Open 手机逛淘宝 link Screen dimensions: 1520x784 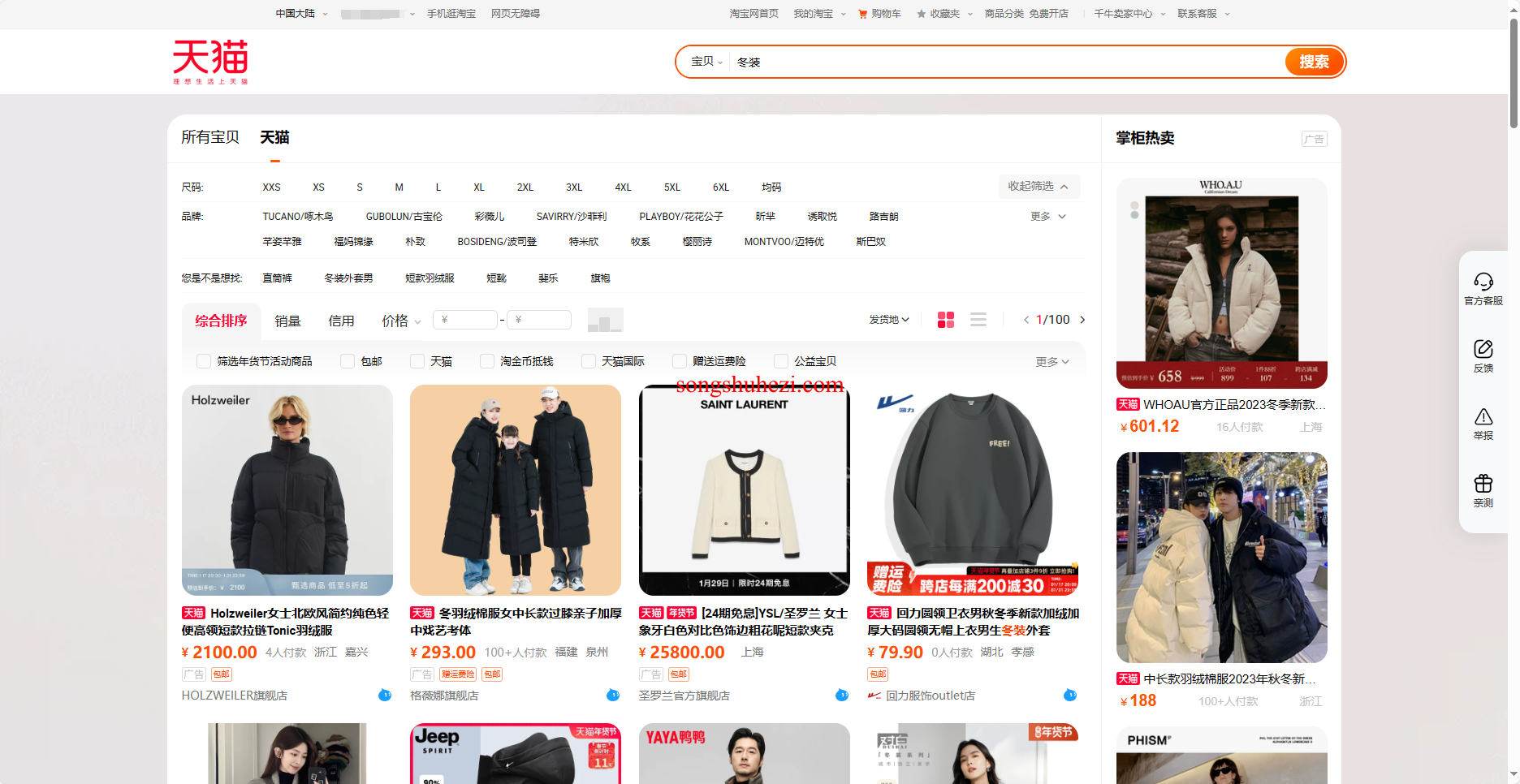click(451, 14)
